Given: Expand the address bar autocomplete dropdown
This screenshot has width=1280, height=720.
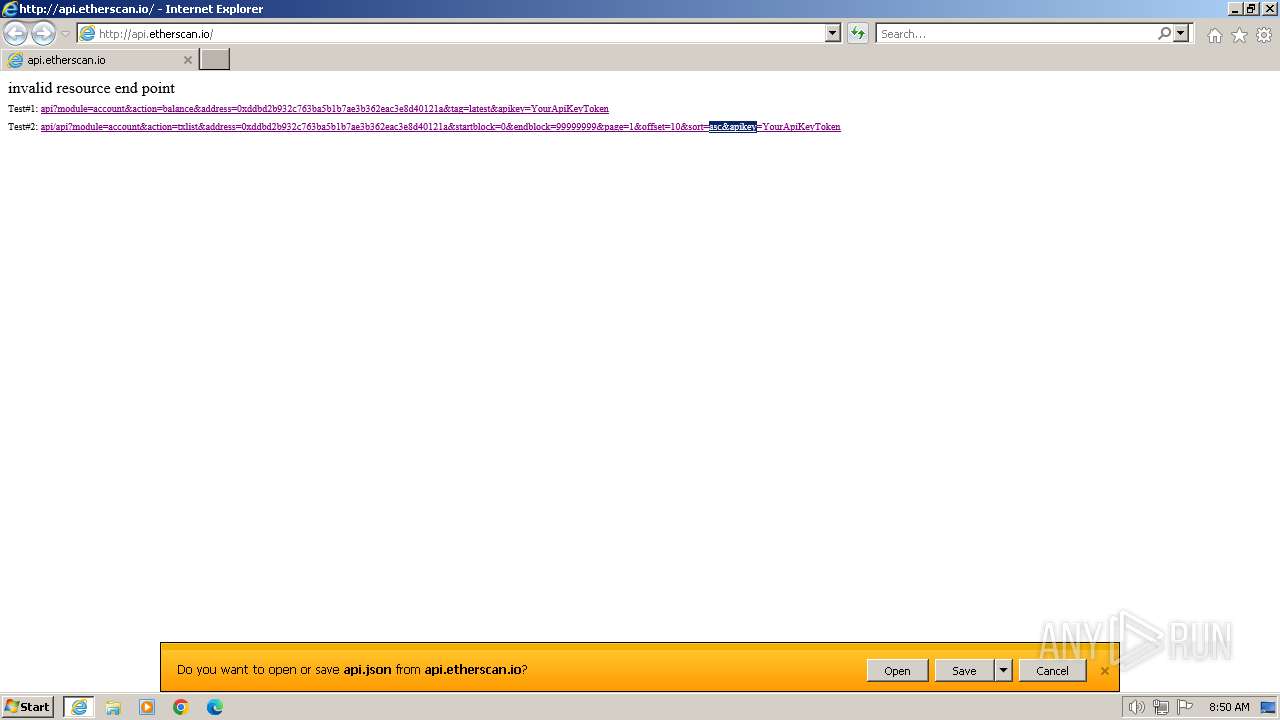Looking at the screenshot, I should 833,33.
